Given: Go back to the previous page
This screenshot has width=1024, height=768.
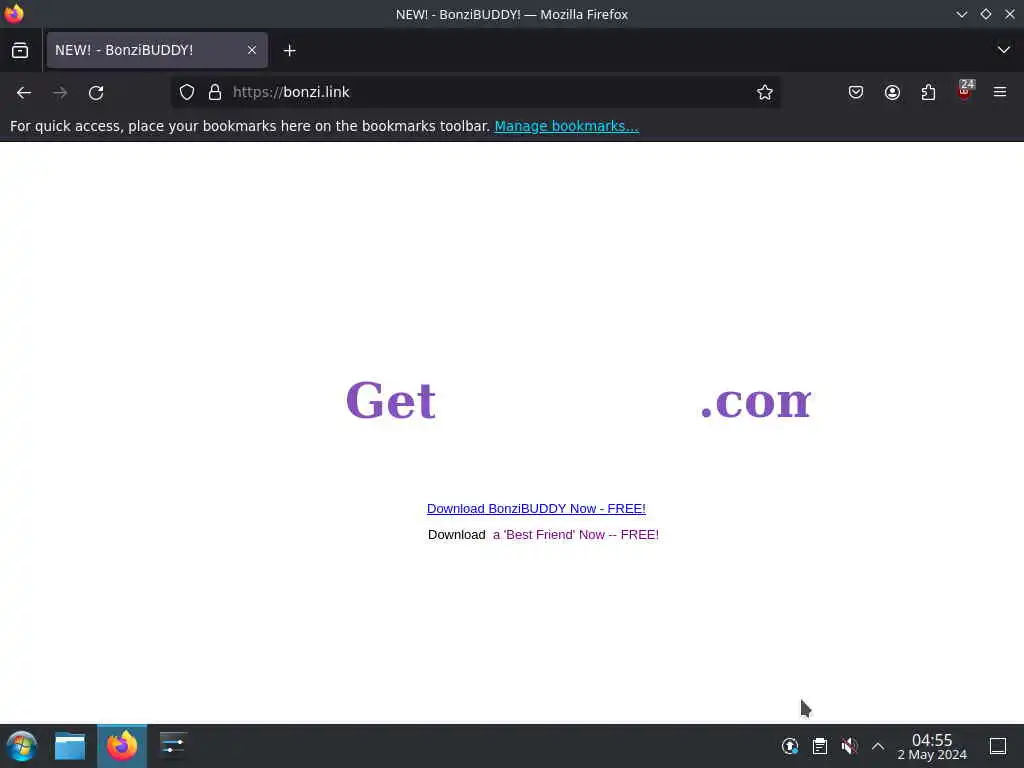Looking at the screenshot, I should click(x=24, y=93).
